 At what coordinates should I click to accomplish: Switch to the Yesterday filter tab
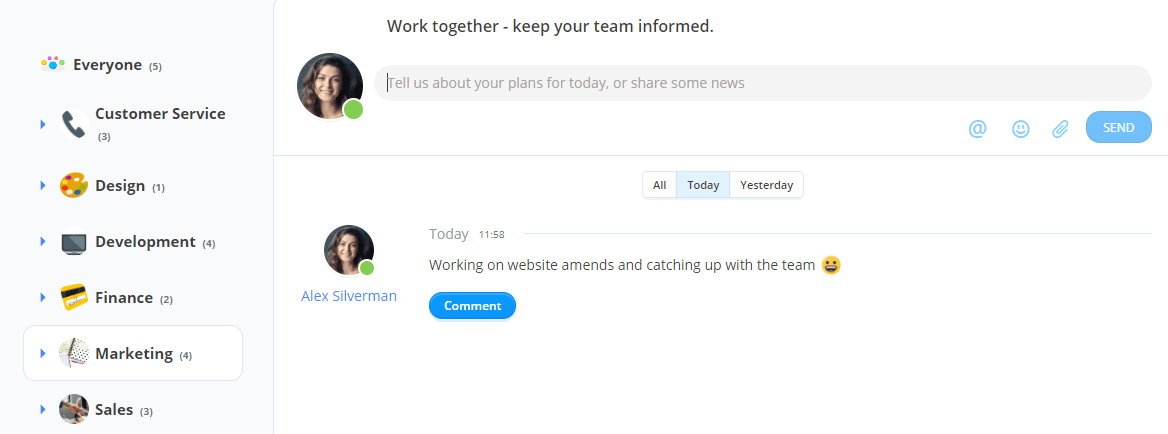tap(766, 185)
